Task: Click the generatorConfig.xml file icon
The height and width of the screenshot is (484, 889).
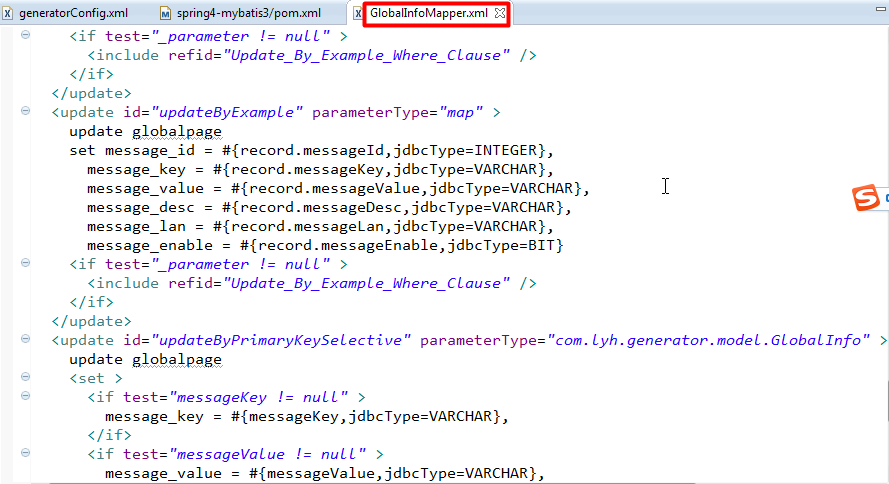Action: (x=7, y=12)
